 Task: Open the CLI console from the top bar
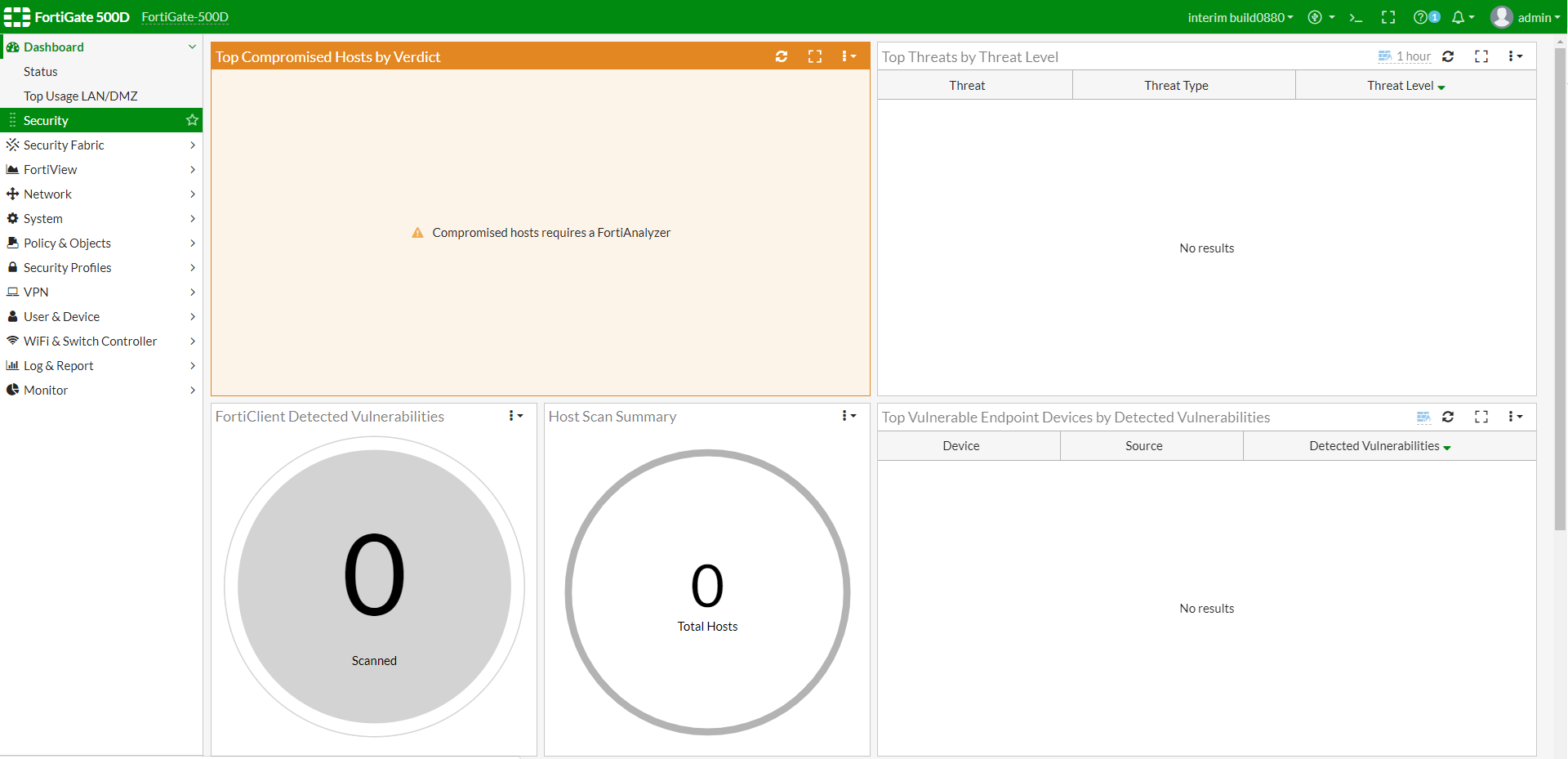click(x=1356, y=16)
